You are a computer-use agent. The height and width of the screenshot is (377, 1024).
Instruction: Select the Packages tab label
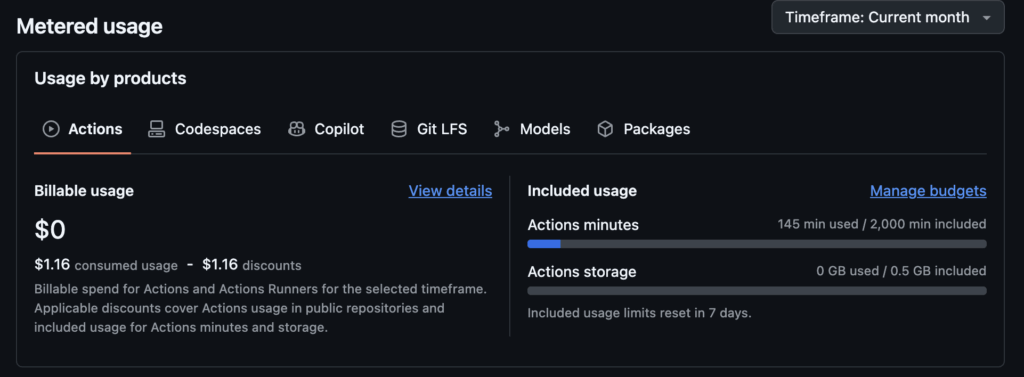[x=656, y=129]
